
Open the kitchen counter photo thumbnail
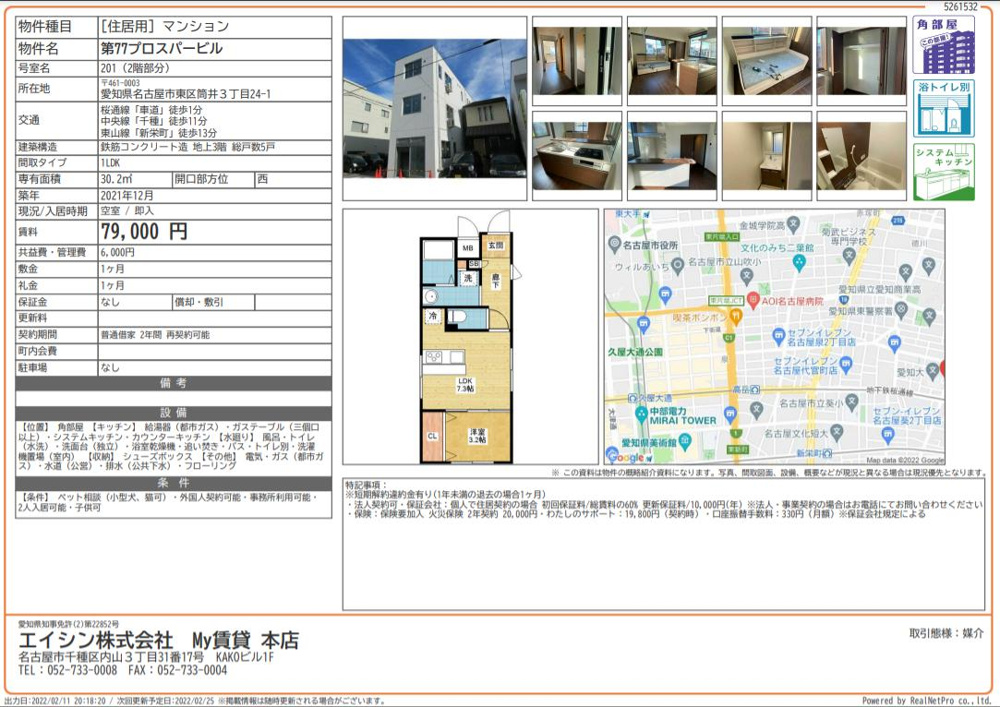point(672,156)
